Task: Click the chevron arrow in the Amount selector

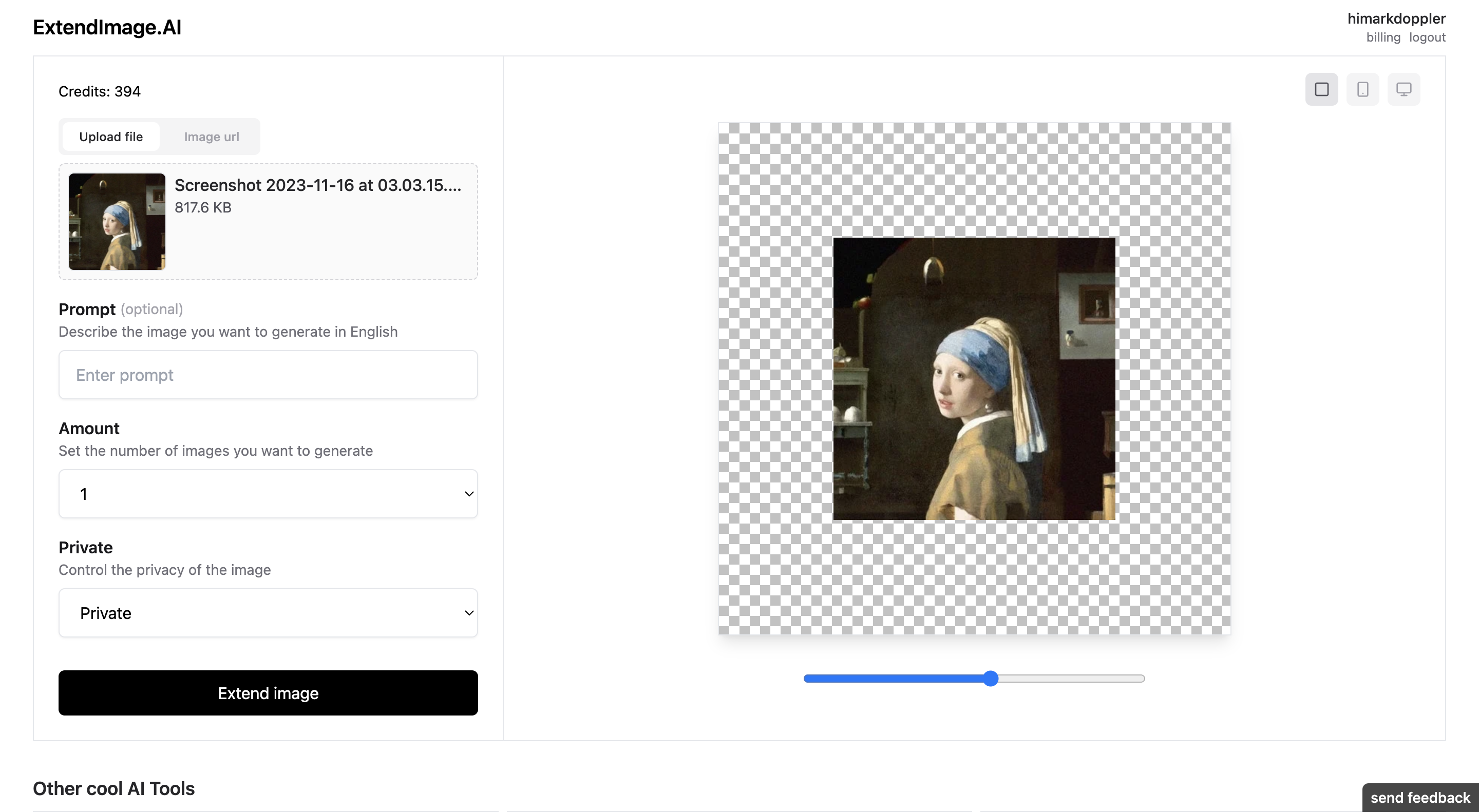Action: pyautogui.click(x=468, y=493)
